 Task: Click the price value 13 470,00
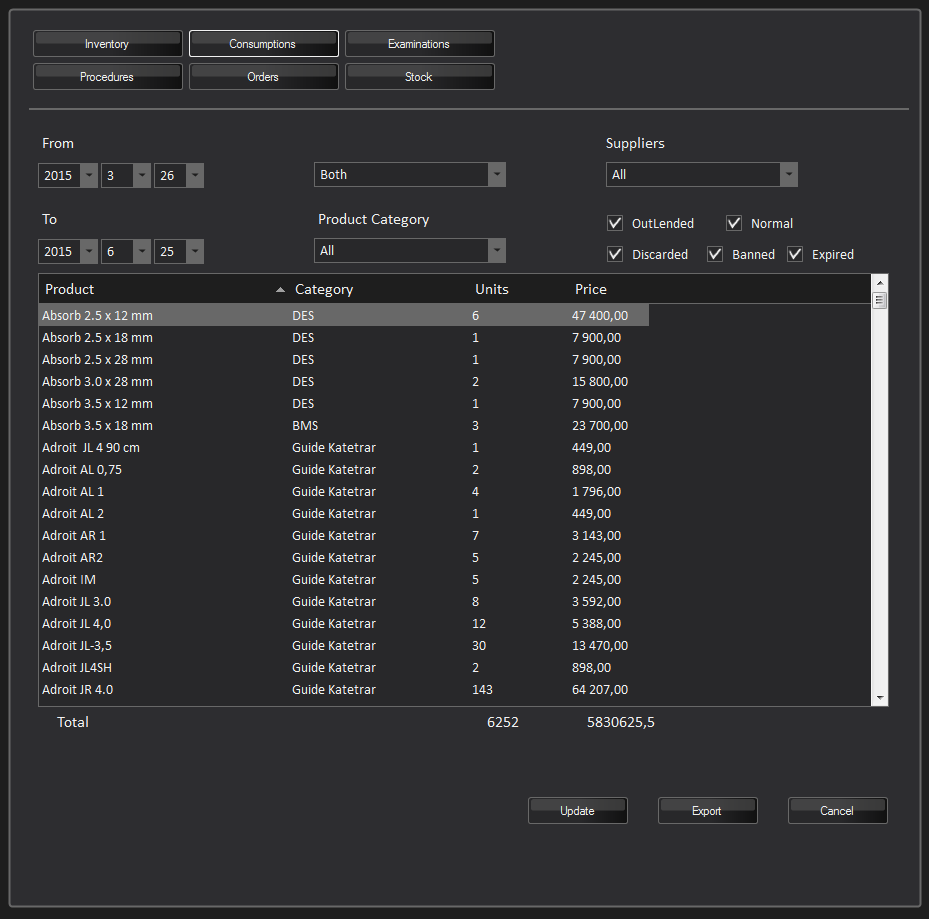pos(600,645)
